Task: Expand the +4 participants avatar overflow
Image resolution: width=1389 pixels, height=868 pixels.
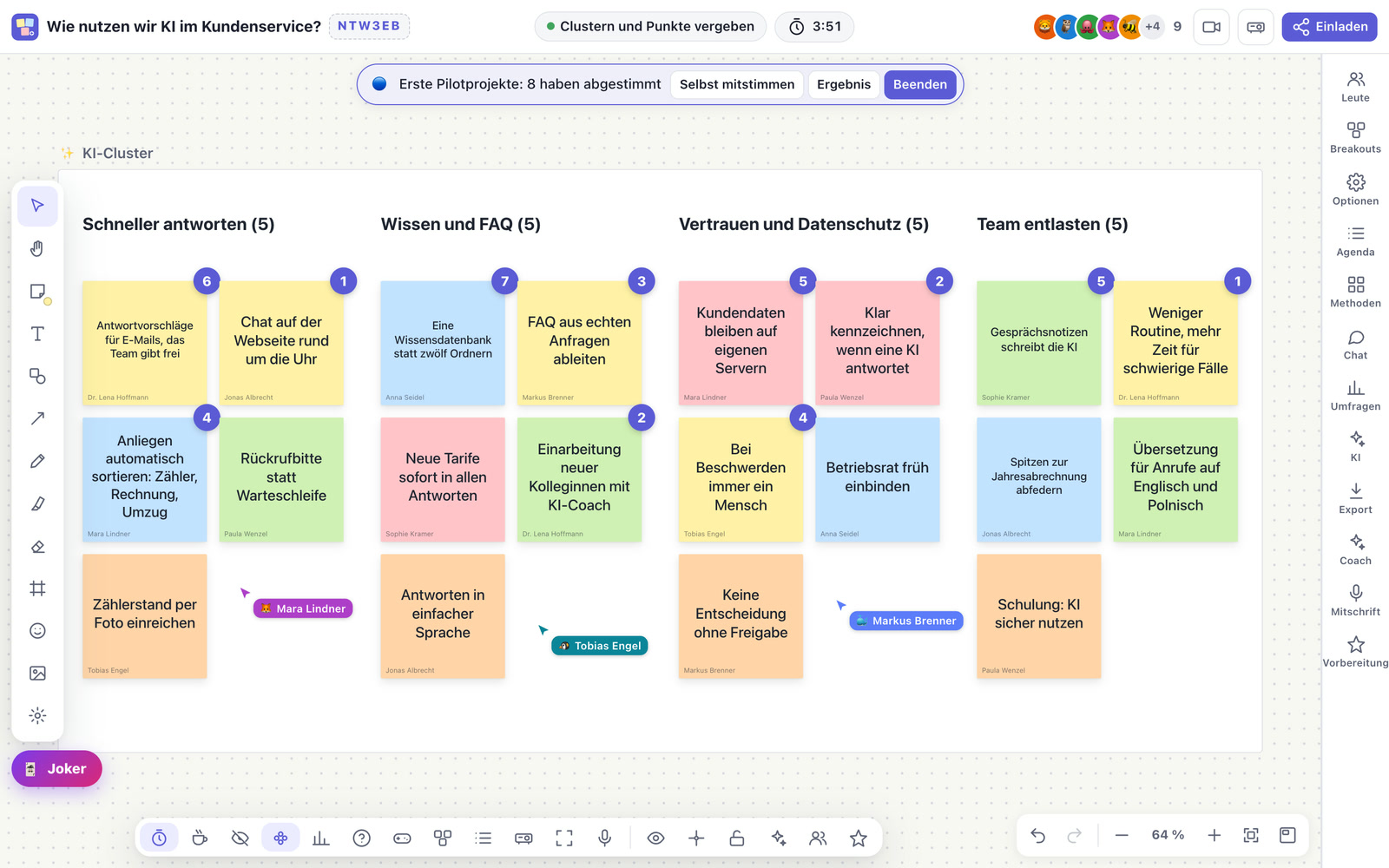Action: coord(1152,27)
